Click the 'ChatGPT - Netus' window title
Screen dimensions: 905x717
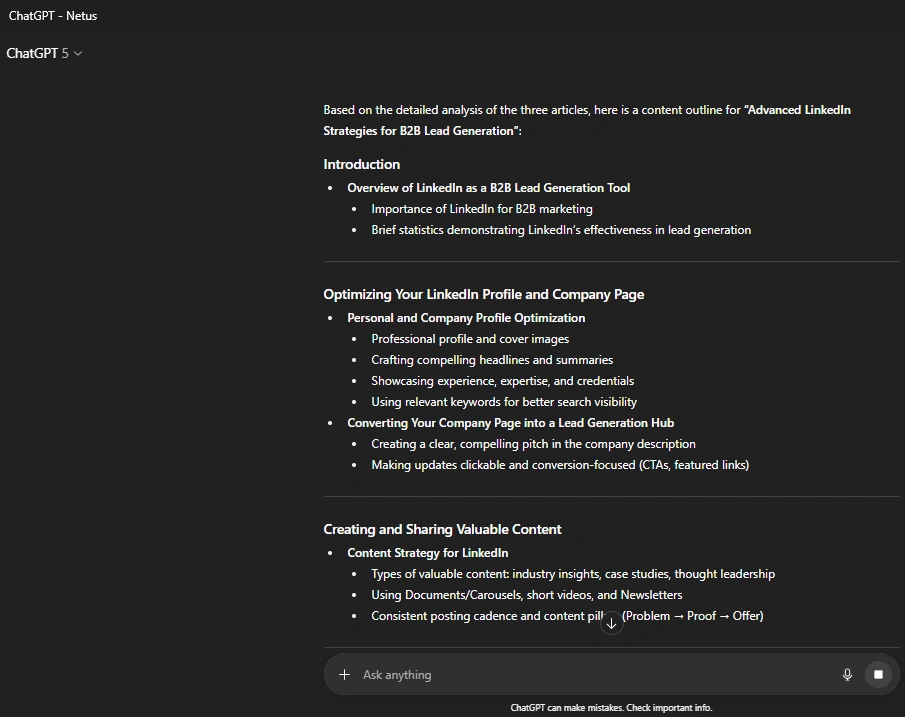[x=53, y=15]
